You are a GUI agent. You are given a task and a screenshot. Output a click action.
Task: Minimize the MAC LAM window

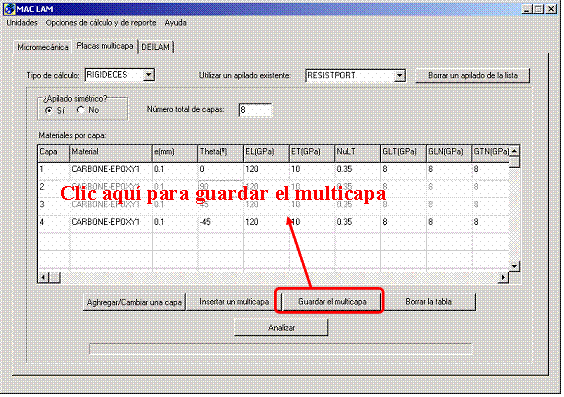tap(526, 9)
